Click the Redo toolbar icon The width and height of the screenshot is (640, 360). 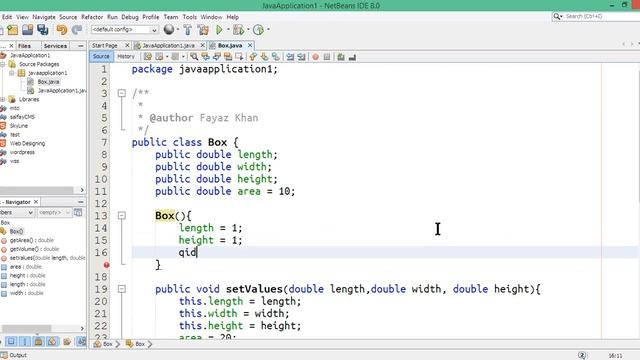tap(76, 29)
